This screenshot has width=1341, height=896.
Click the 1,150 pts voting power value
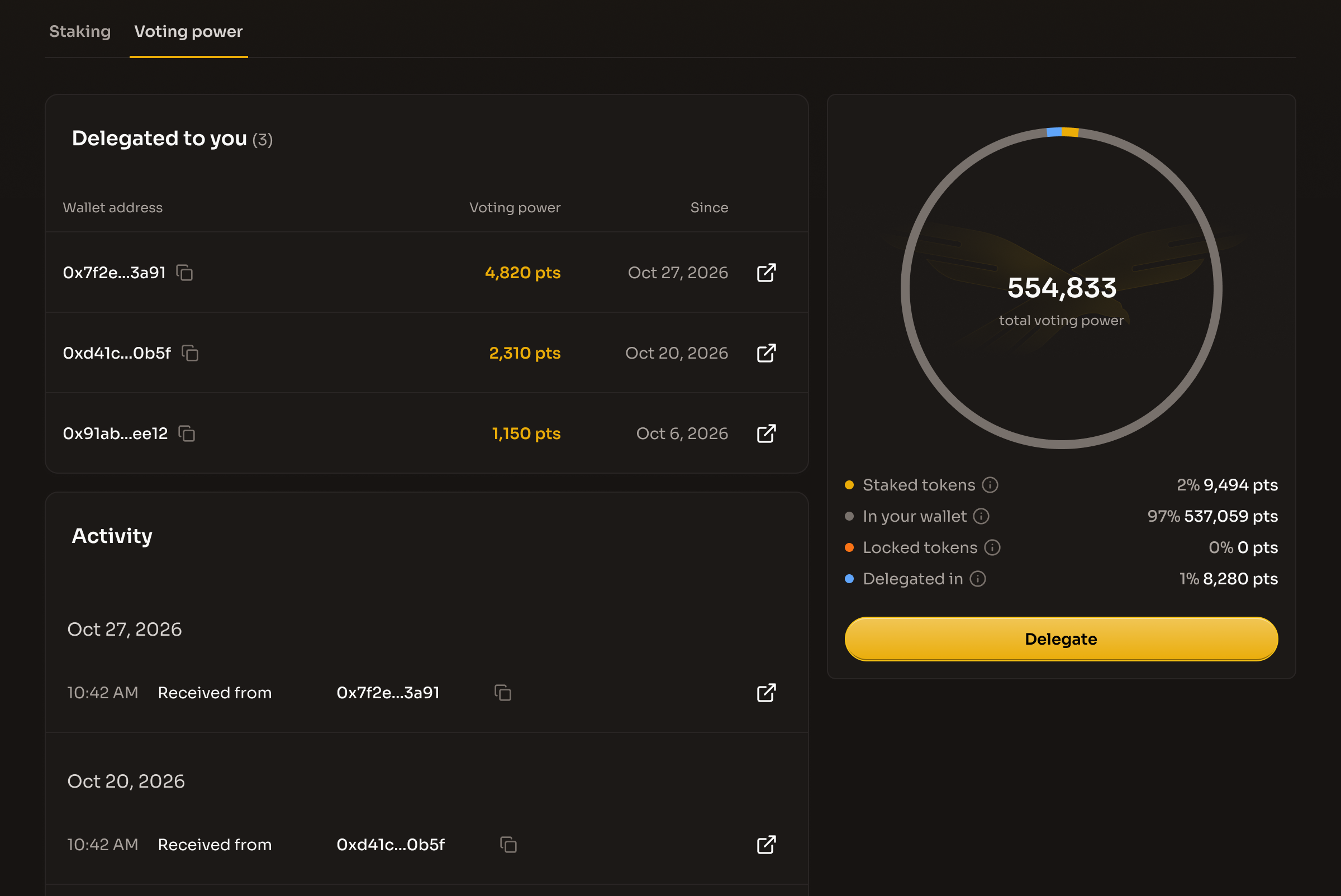[x=526, y=433]
